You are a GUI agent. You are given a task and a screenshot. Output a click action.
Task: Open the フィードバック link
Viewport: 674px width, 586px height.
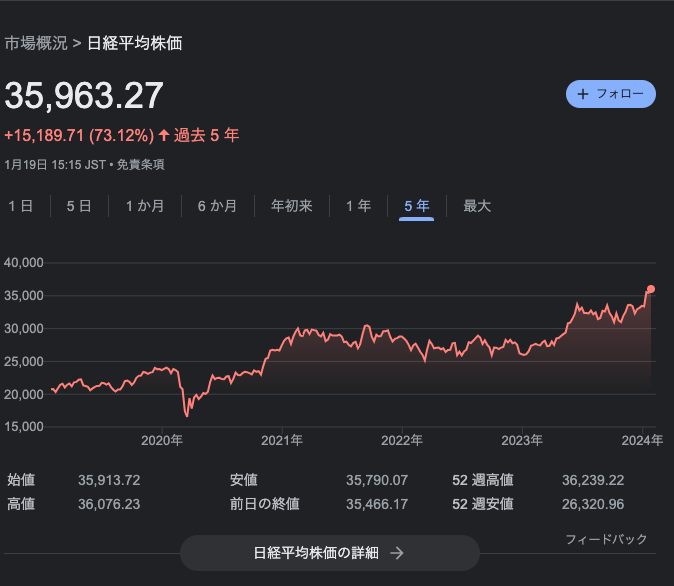pyautogui.click(x=606, y=539)
